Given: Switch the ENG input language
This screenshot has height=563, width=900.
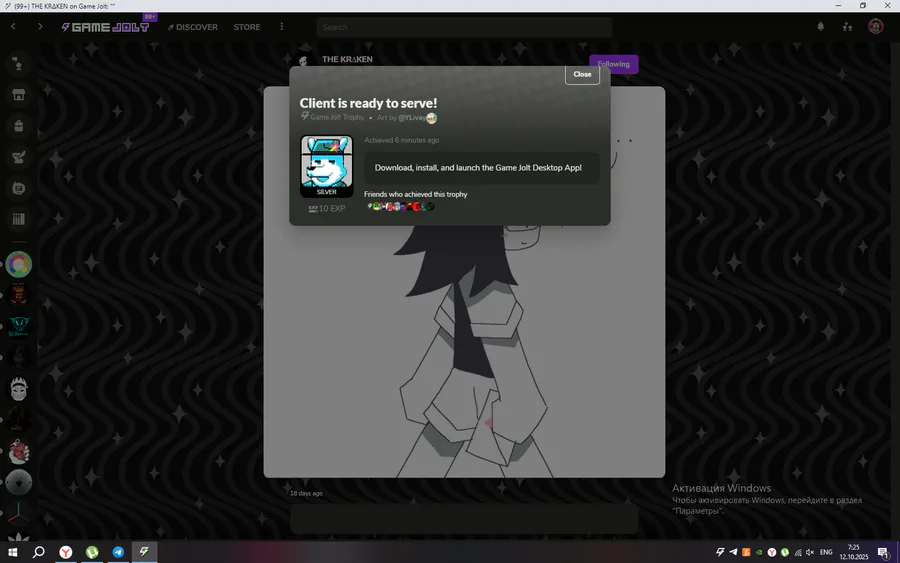Looking at the screenshot, I should point(826,552).
